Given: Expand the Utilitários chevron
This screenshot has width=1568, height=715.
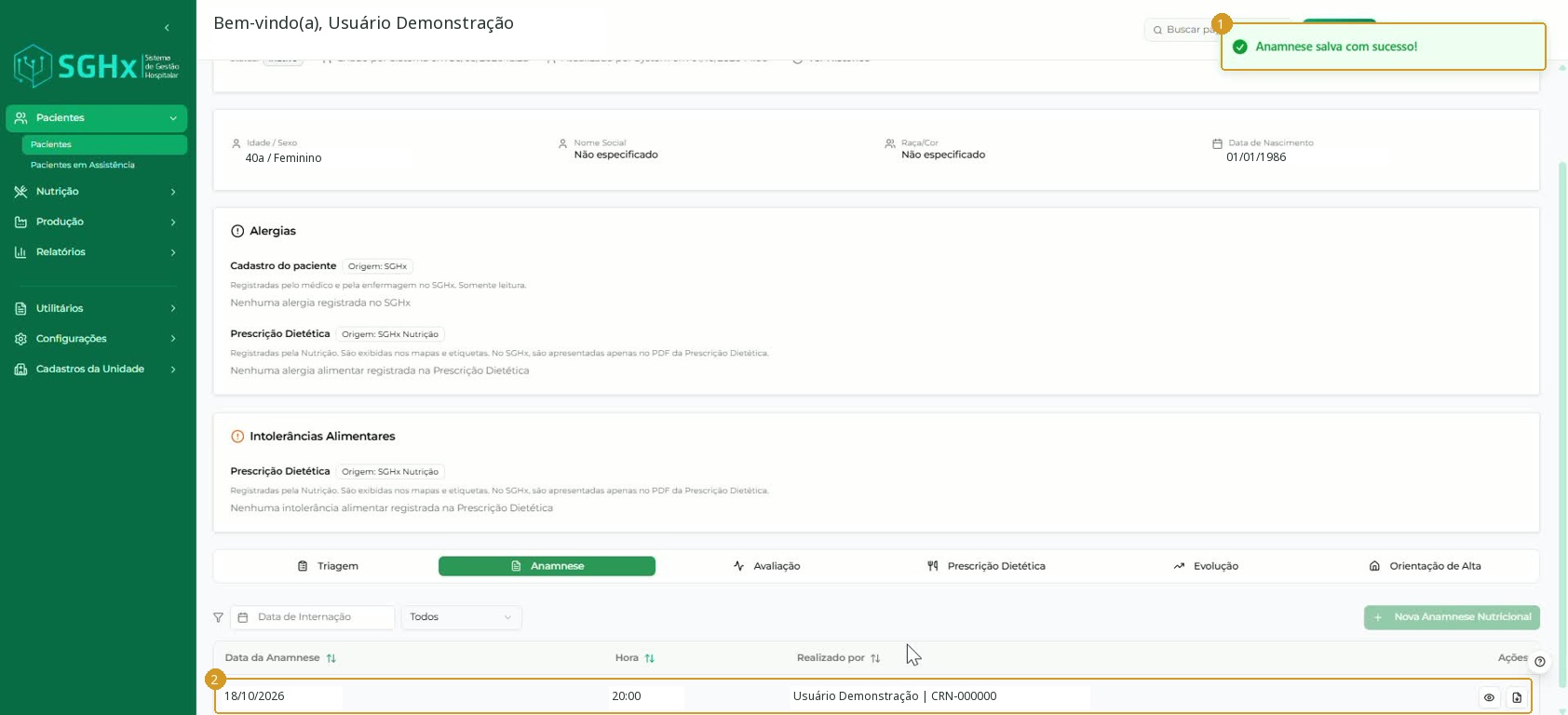Looking at the screenshot, I should pos(173,308).
